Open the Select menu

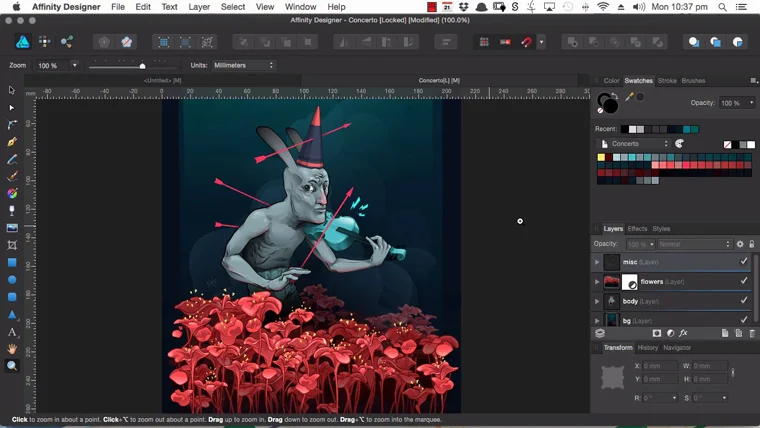(233, 7)
